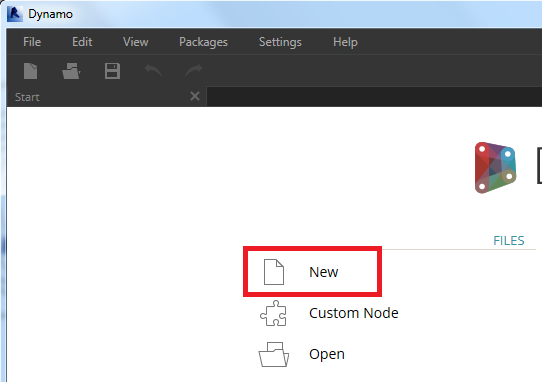The width and height of the screenshot is (542, 382).
Task: Click the Undo arrow in toolbar
Action: [x=153, y=71]
